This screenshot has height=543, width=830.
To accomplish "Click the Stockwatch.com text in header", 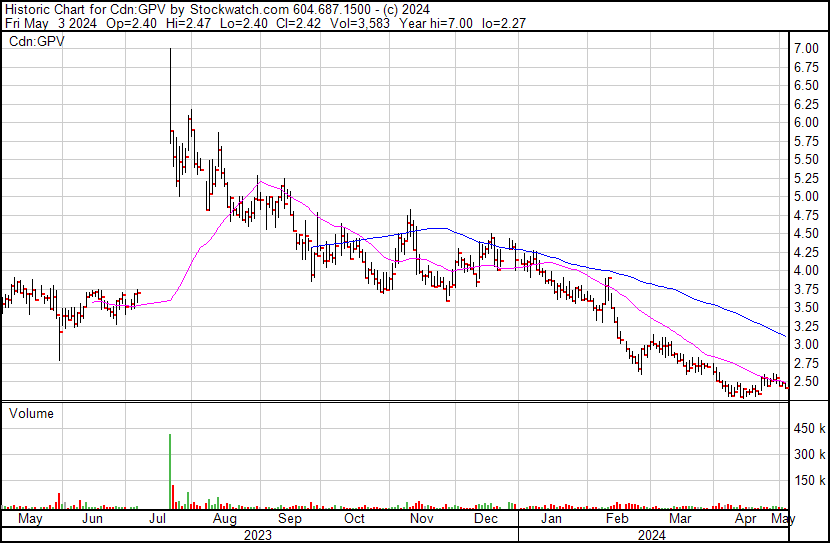I will (239, 10).
